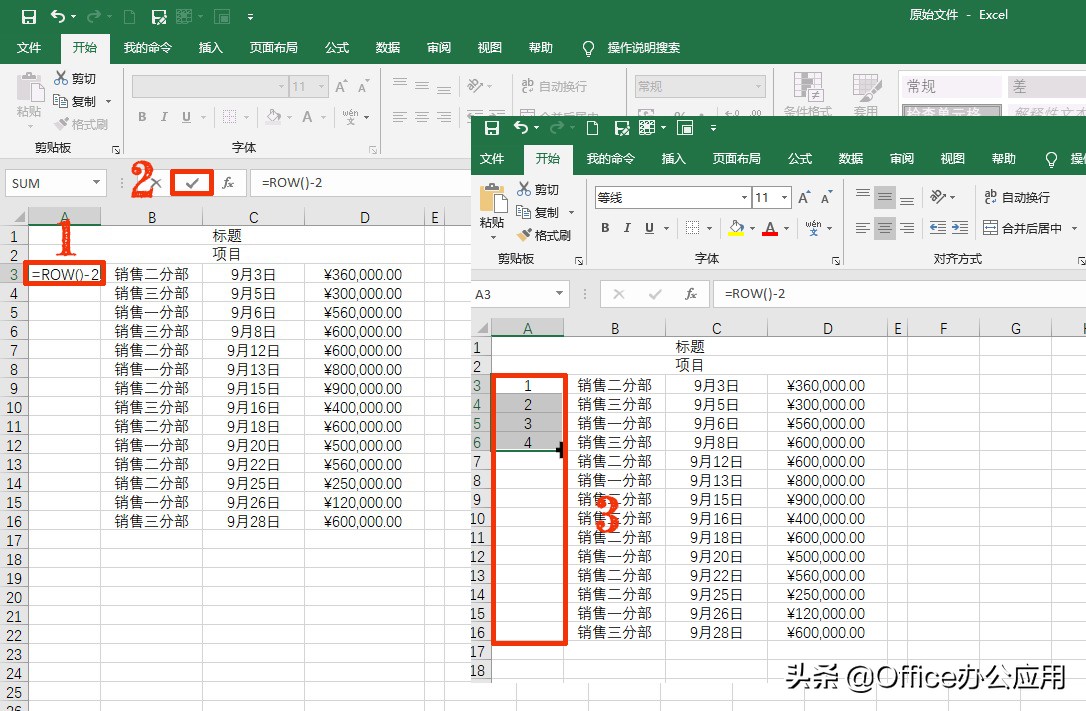Open text orientation tool in front window
This screenshot has width=1086, height=711.
click(938, 197)
